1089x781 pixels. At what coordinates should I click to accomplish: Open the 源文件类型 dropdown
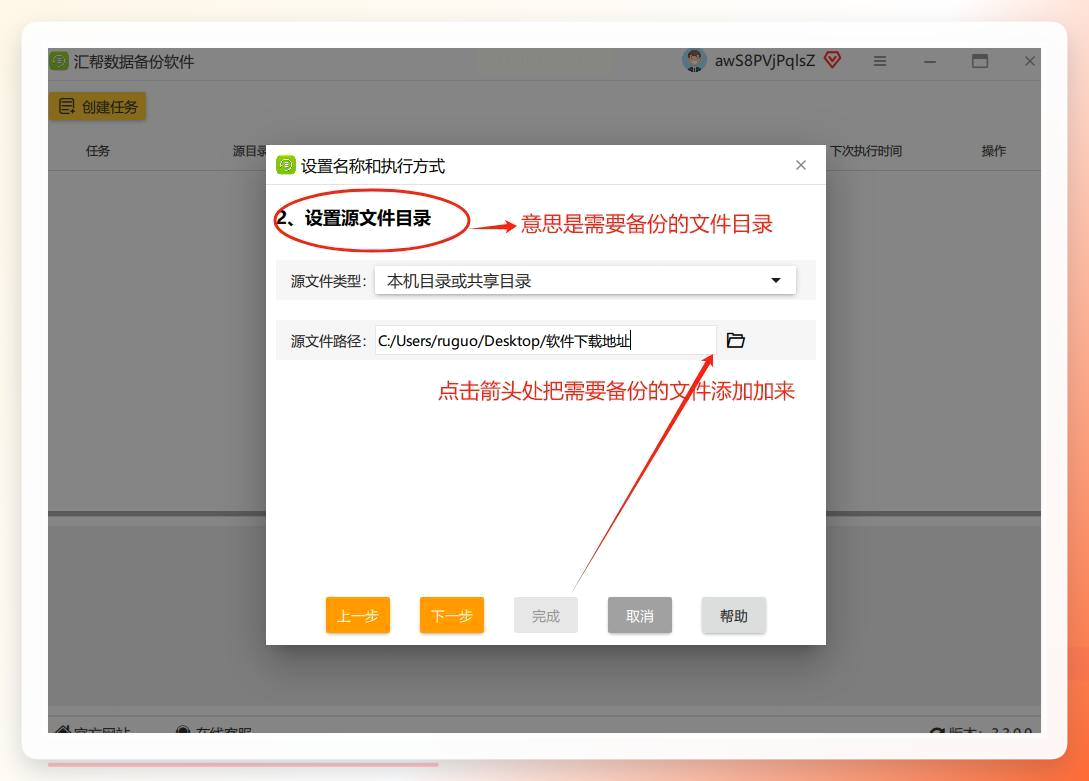pyautogui.click(x=585, y=280)
